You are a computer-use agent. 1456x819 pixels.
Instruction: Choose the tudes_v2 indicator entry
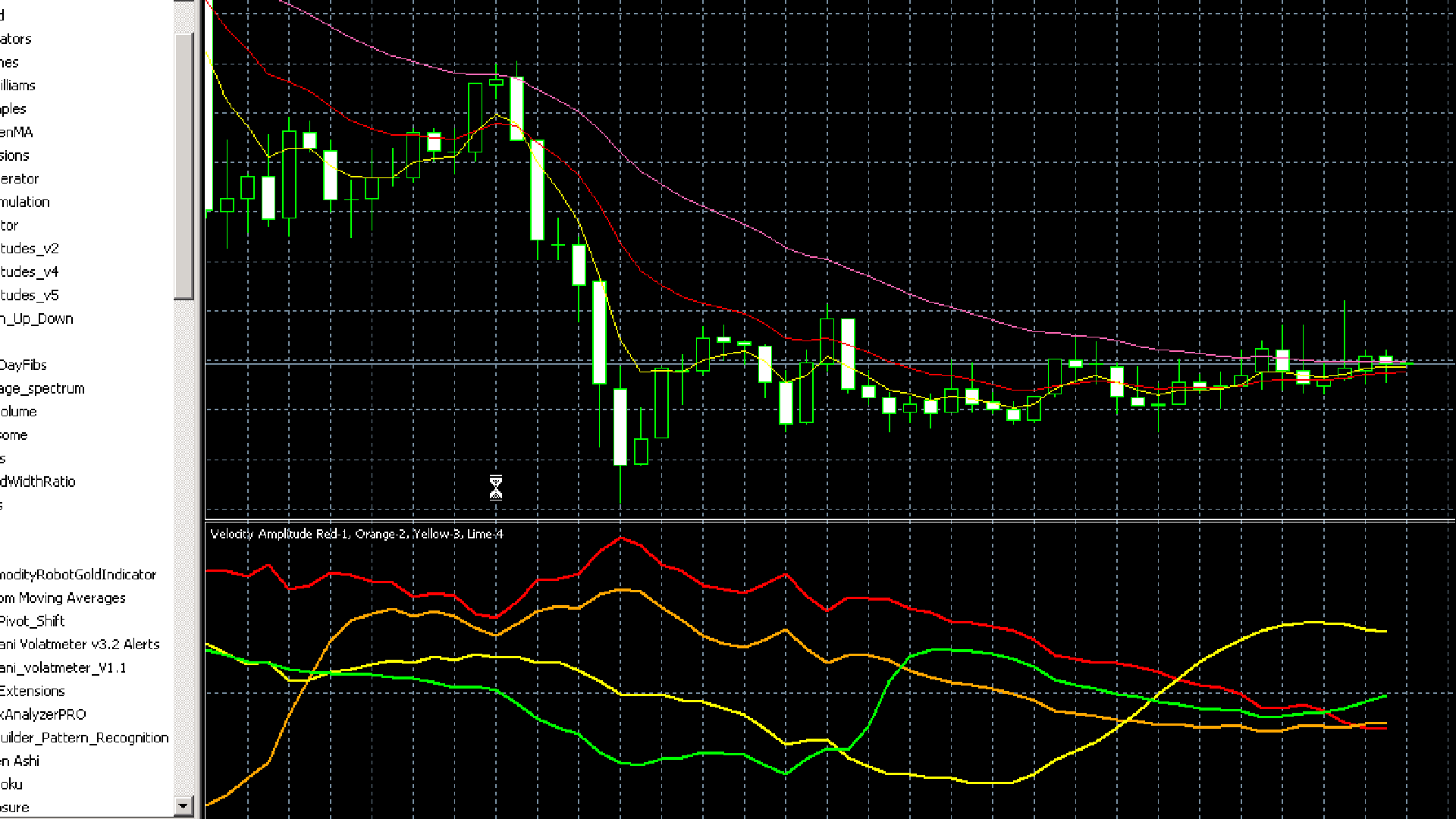click(x=30, y=248)
